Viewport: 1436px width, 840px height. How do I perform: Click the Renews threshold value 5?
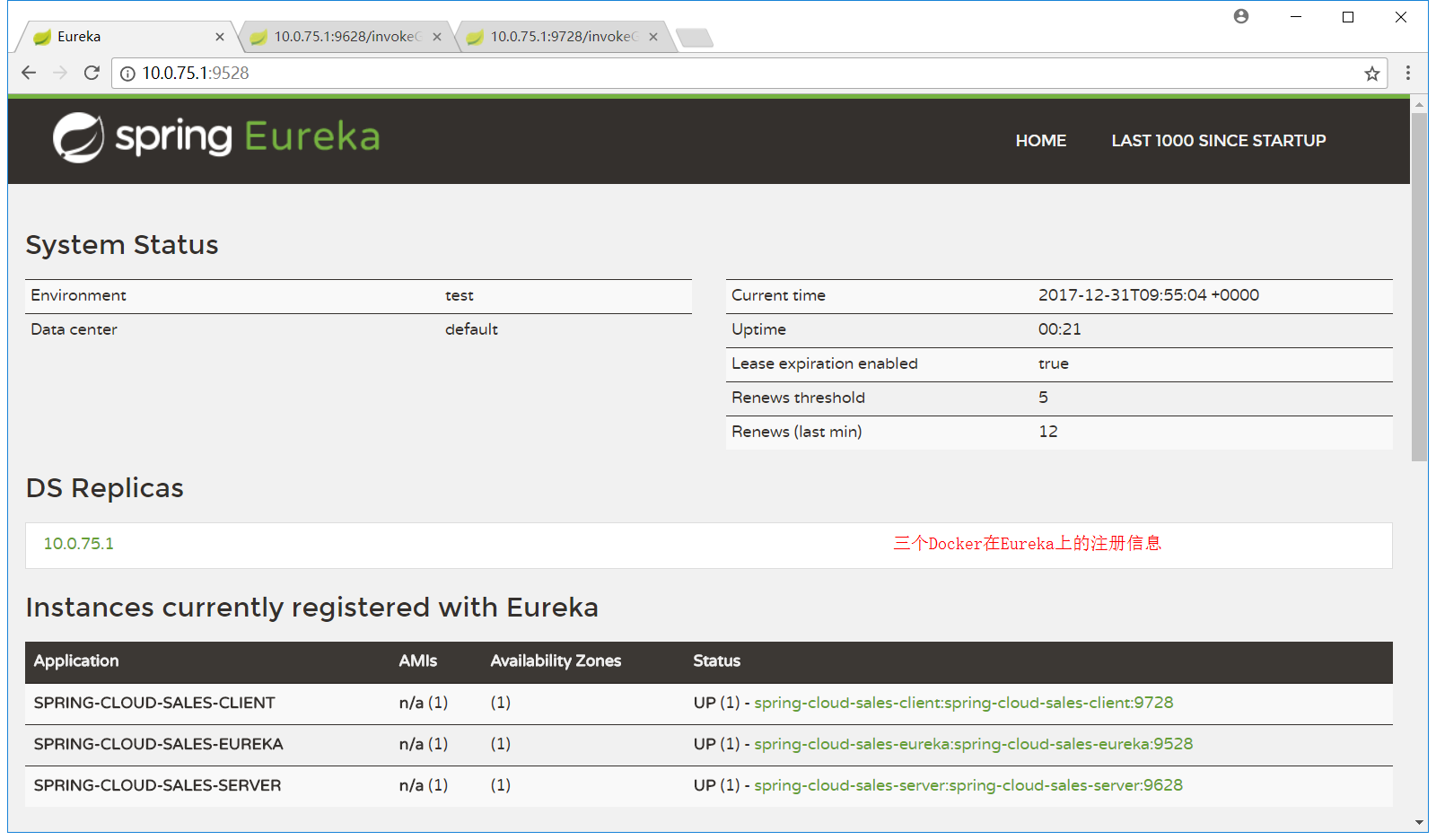[1043, 398]
